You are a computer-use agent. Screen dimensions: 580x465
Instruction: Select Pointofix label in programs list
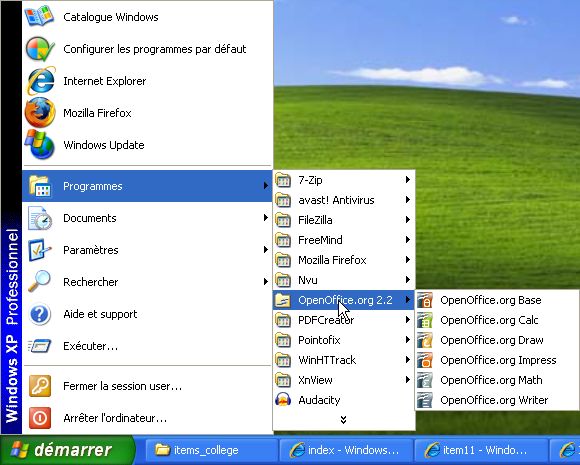(319, 340)
